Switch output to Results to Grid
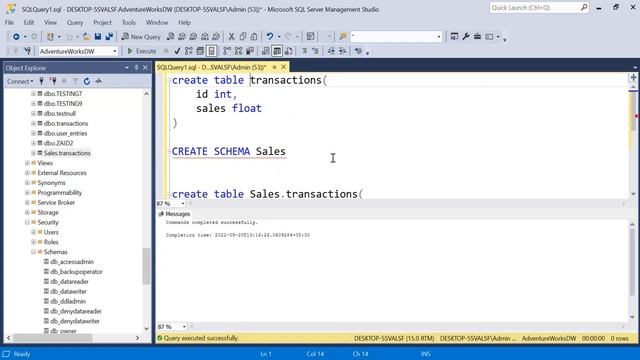Screen dimensions: 640x360 (277, 51)
